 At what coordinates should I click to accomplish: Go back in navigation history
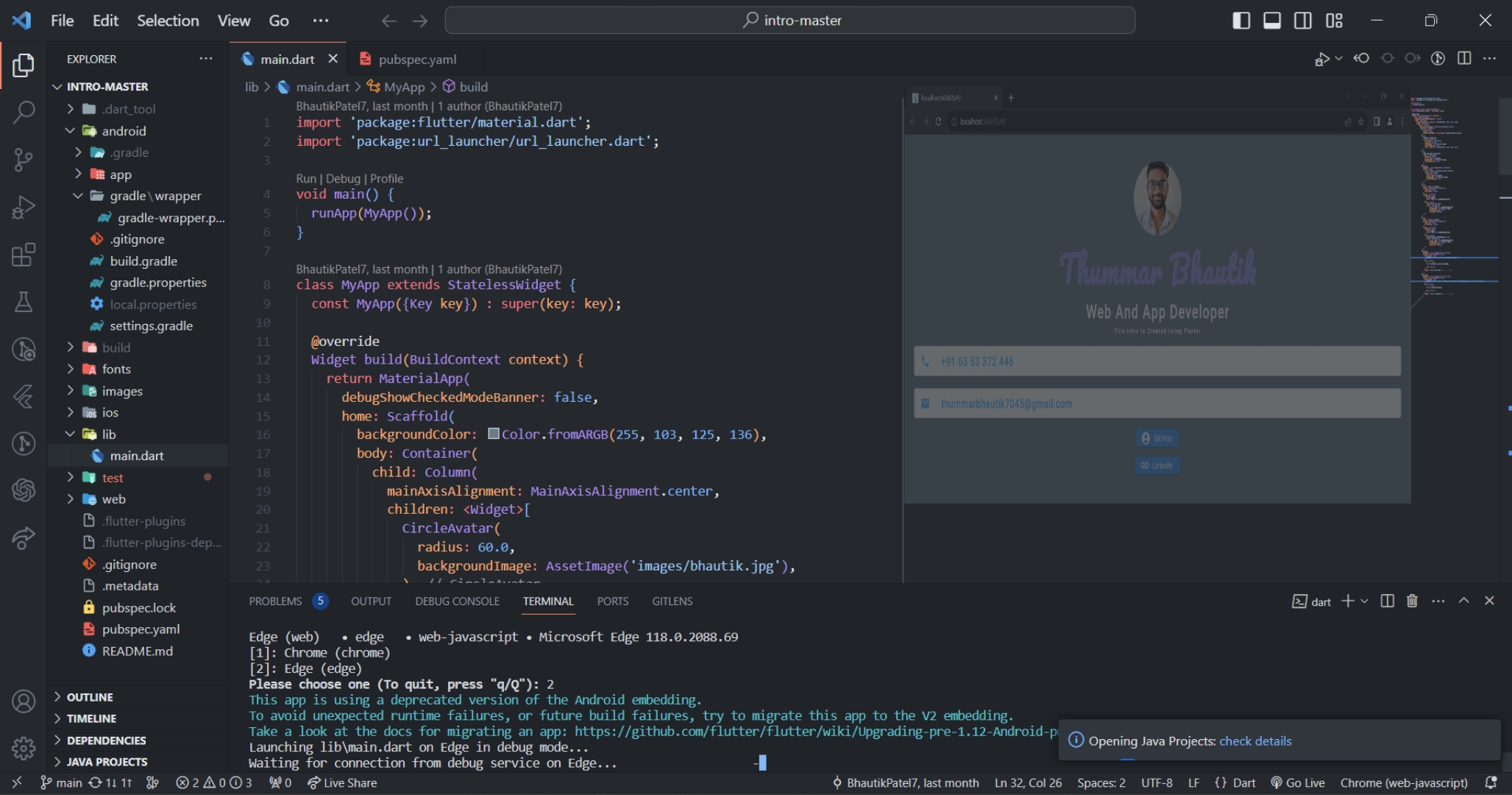pos(389,21)
